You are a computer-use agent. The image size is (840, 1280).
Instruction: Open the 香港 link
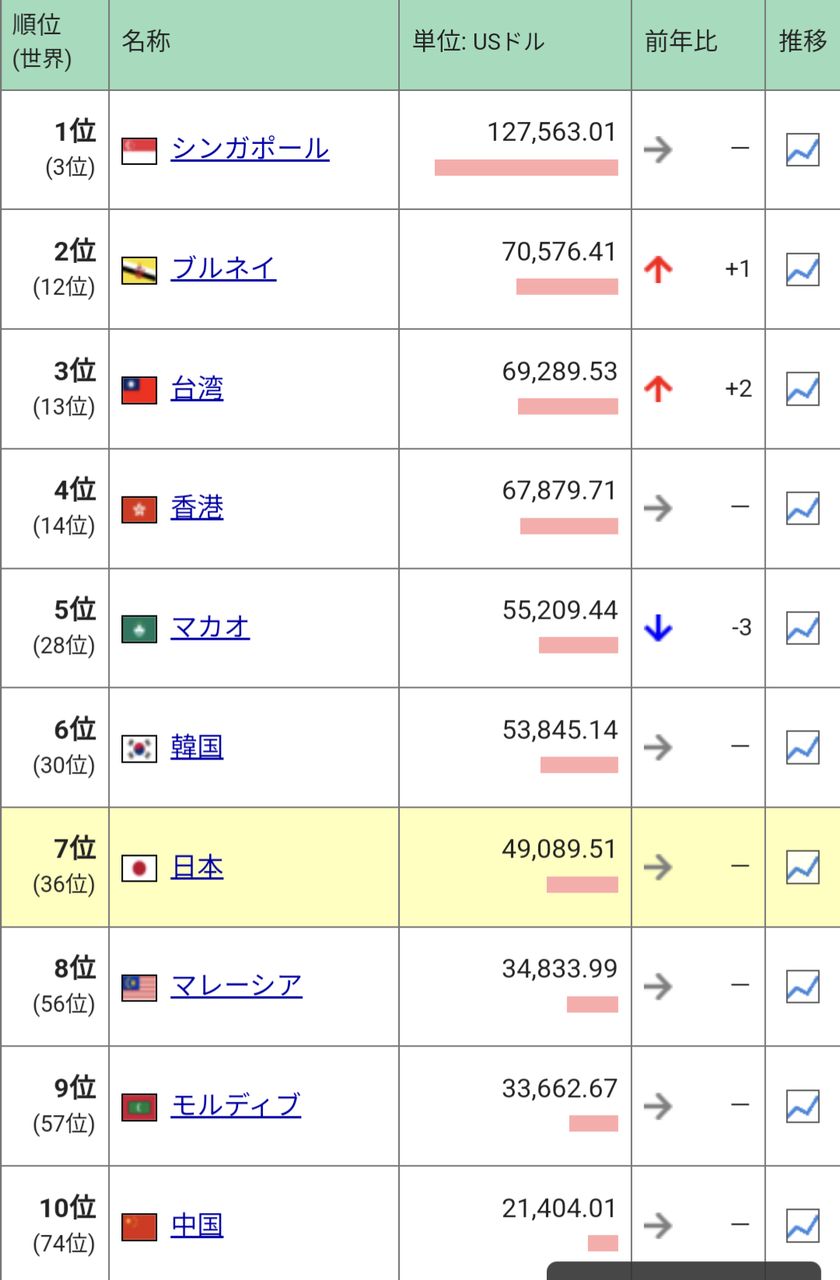click(x=197, y=507)
